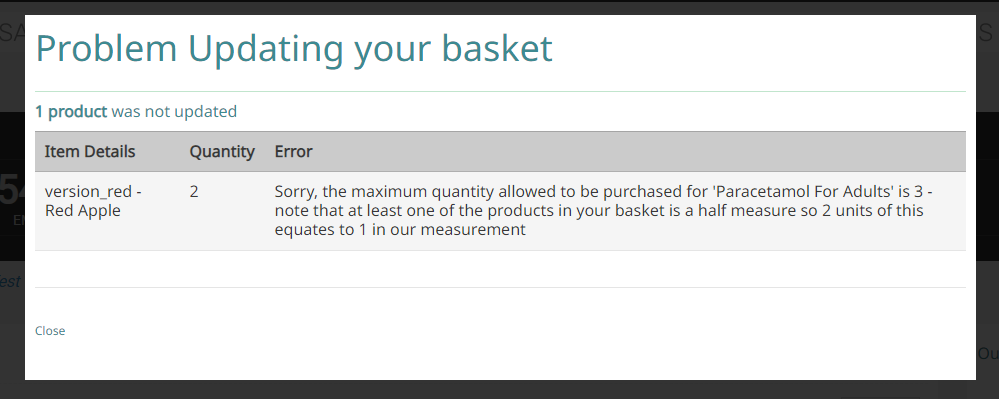Click the empty row below the table
This screenshot has height=399, width=999.
(500, 269)
